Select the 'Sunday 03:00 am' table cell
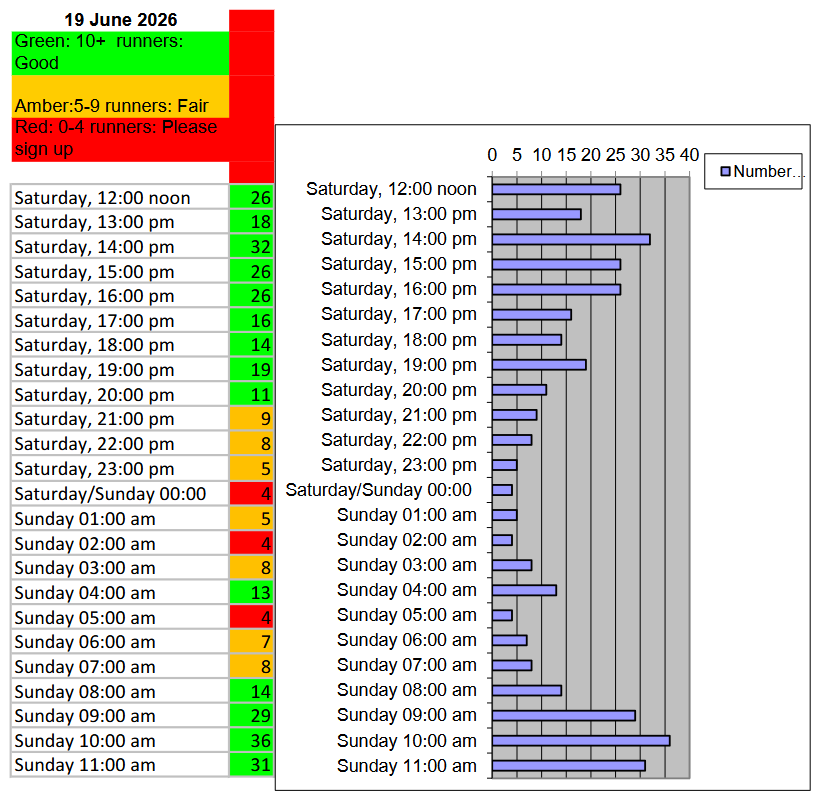The image size is (815, 796). click(x=120, y=568)
